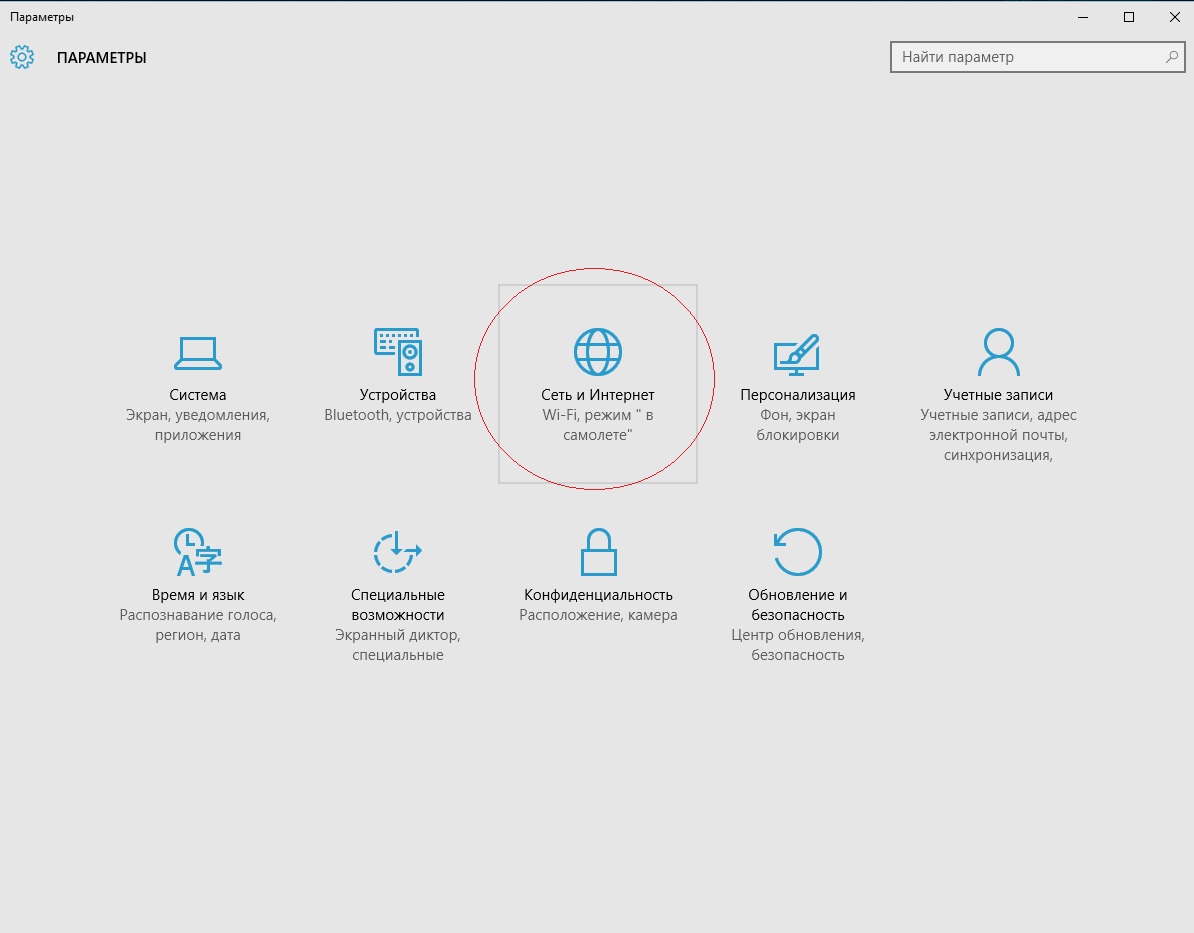Open Устройства via the keyboard and speaker icon

[398, 352]
